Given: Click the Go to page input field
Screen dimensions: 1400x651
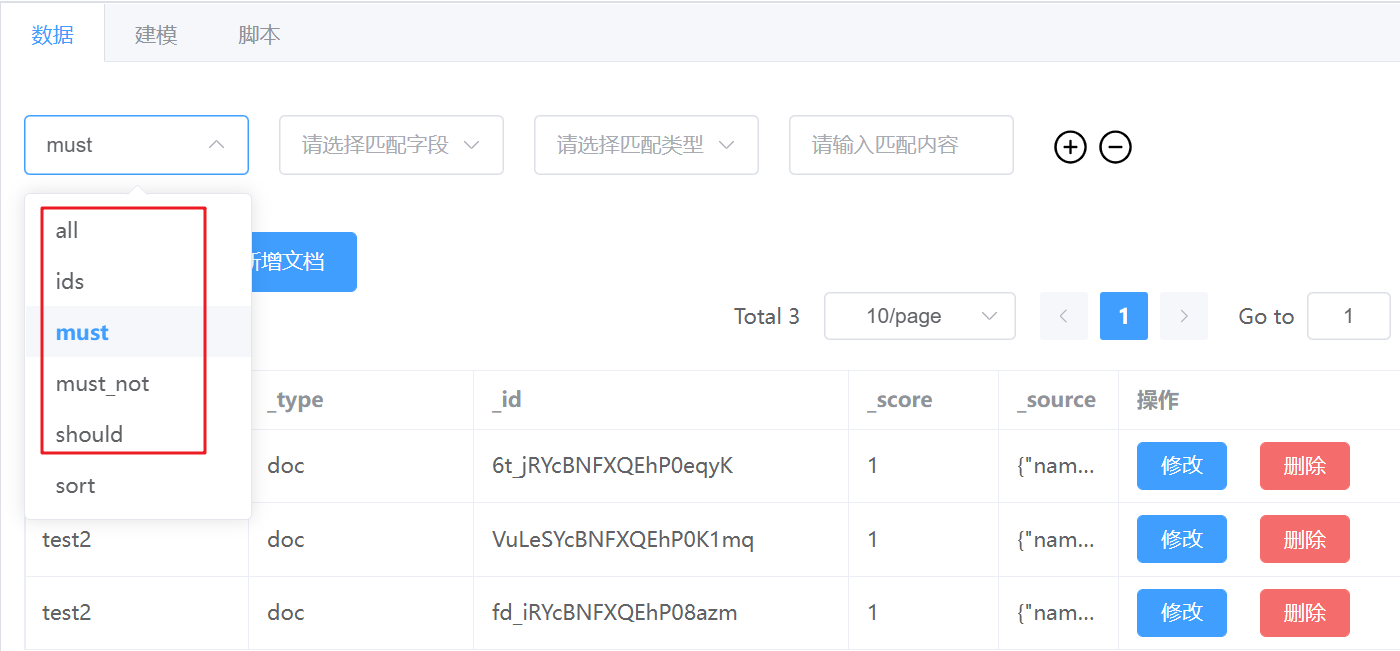Looking at the screenshot, I should (1348, 315).
